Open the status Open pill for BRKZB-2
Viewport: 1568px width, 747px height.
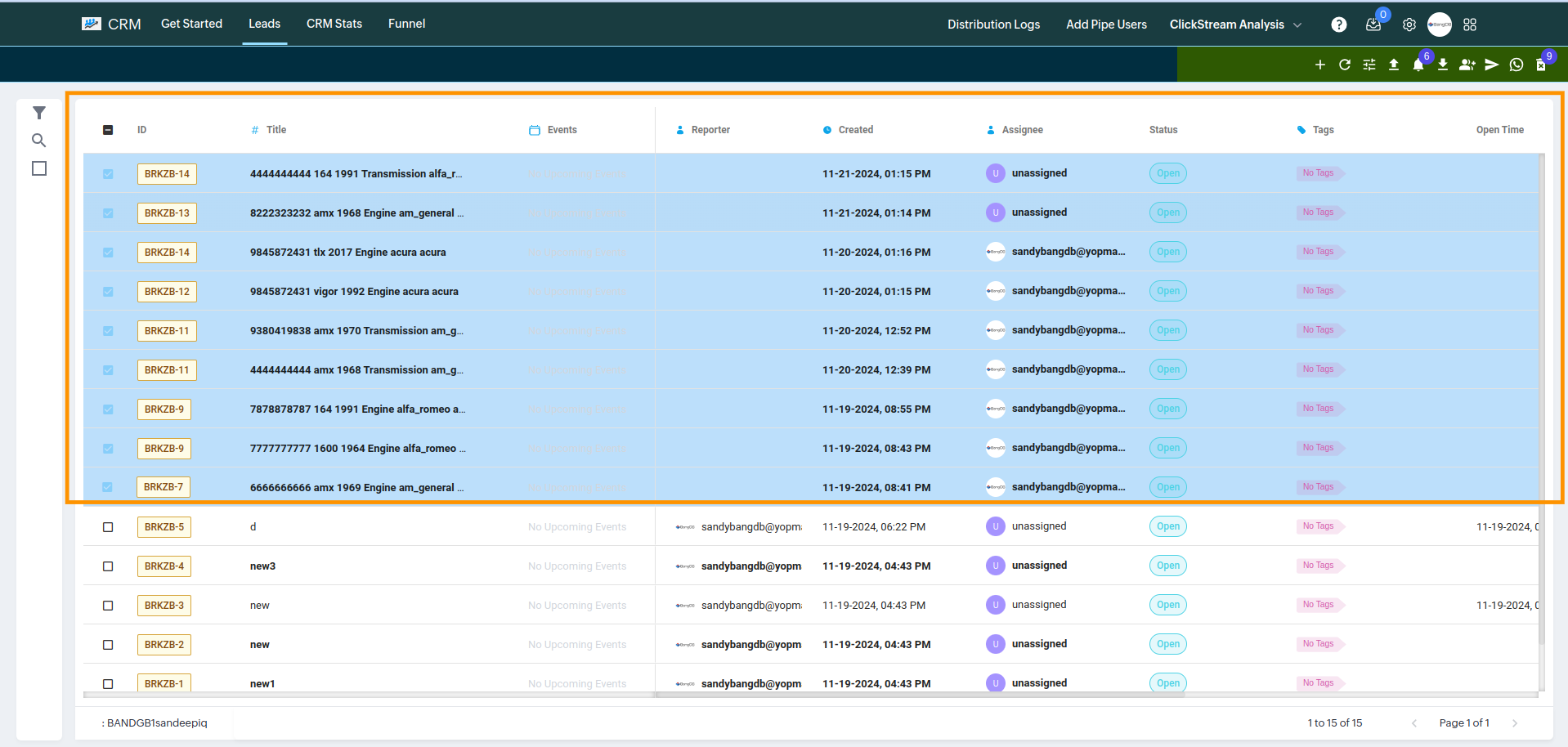tap(1168, 644)
